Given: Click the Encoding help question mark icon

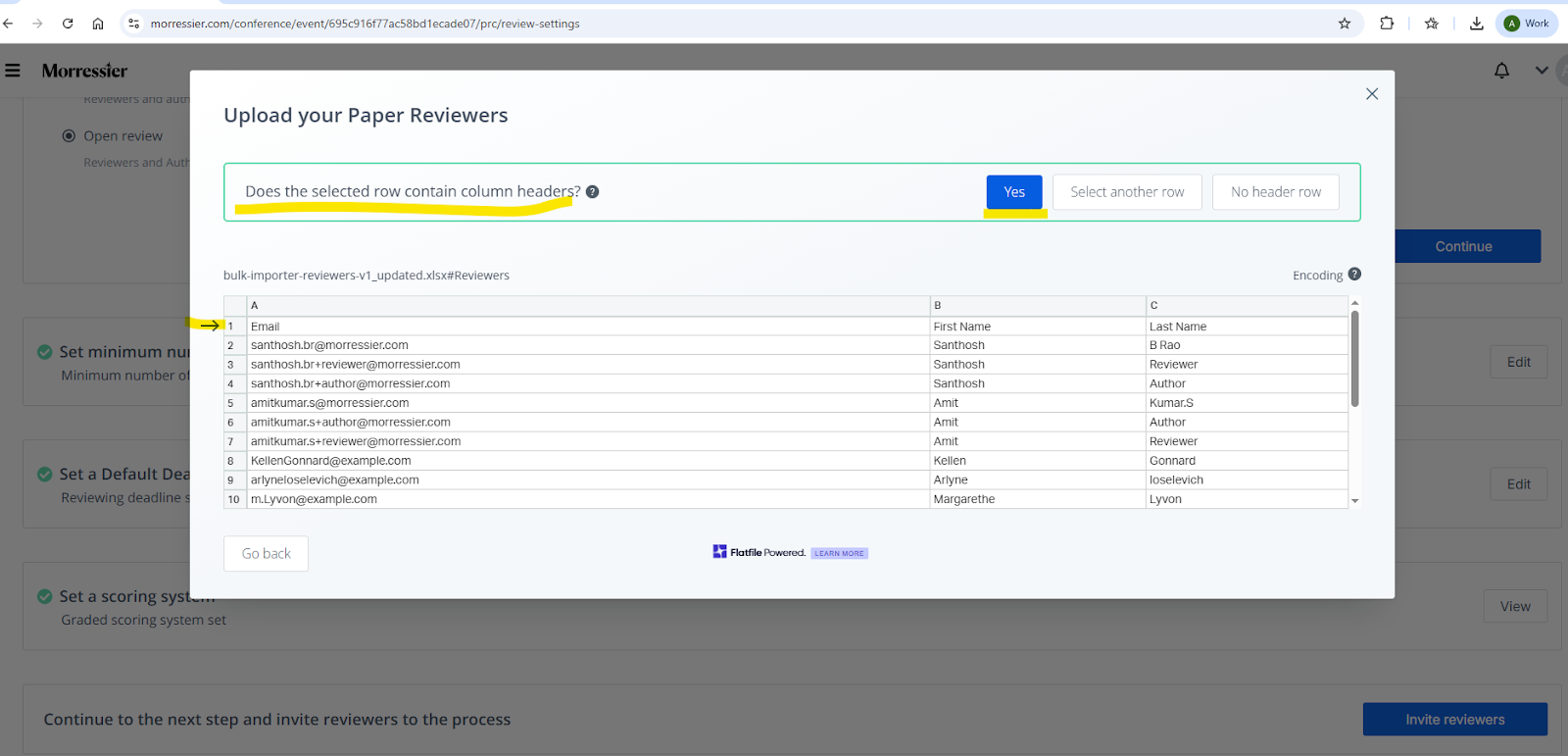Looking at the screenshot, I should tap(1354, 275).
